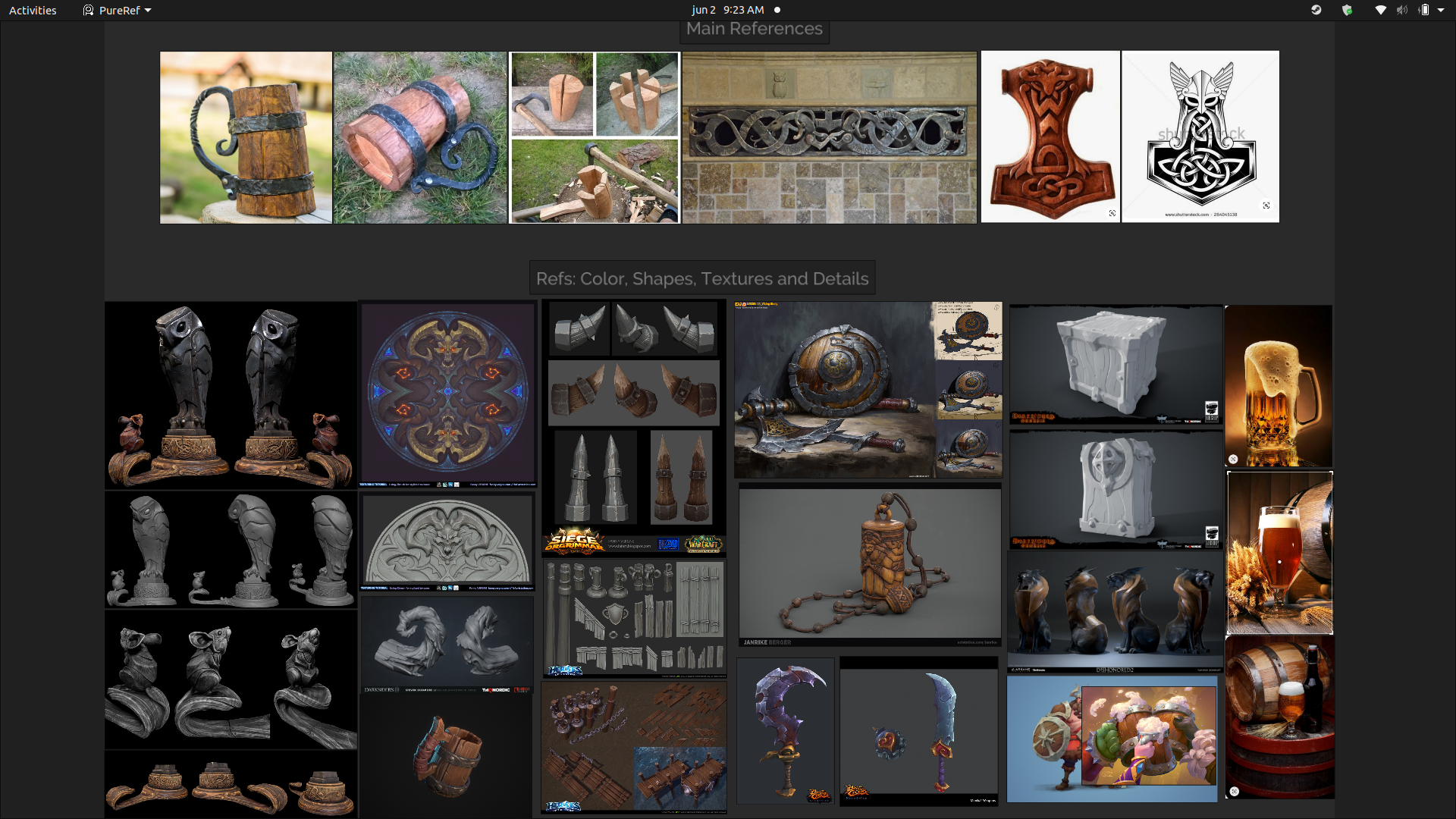Click the charging battery icon
Viewport: 1456px width, 819px height.
coord(1424,10)
